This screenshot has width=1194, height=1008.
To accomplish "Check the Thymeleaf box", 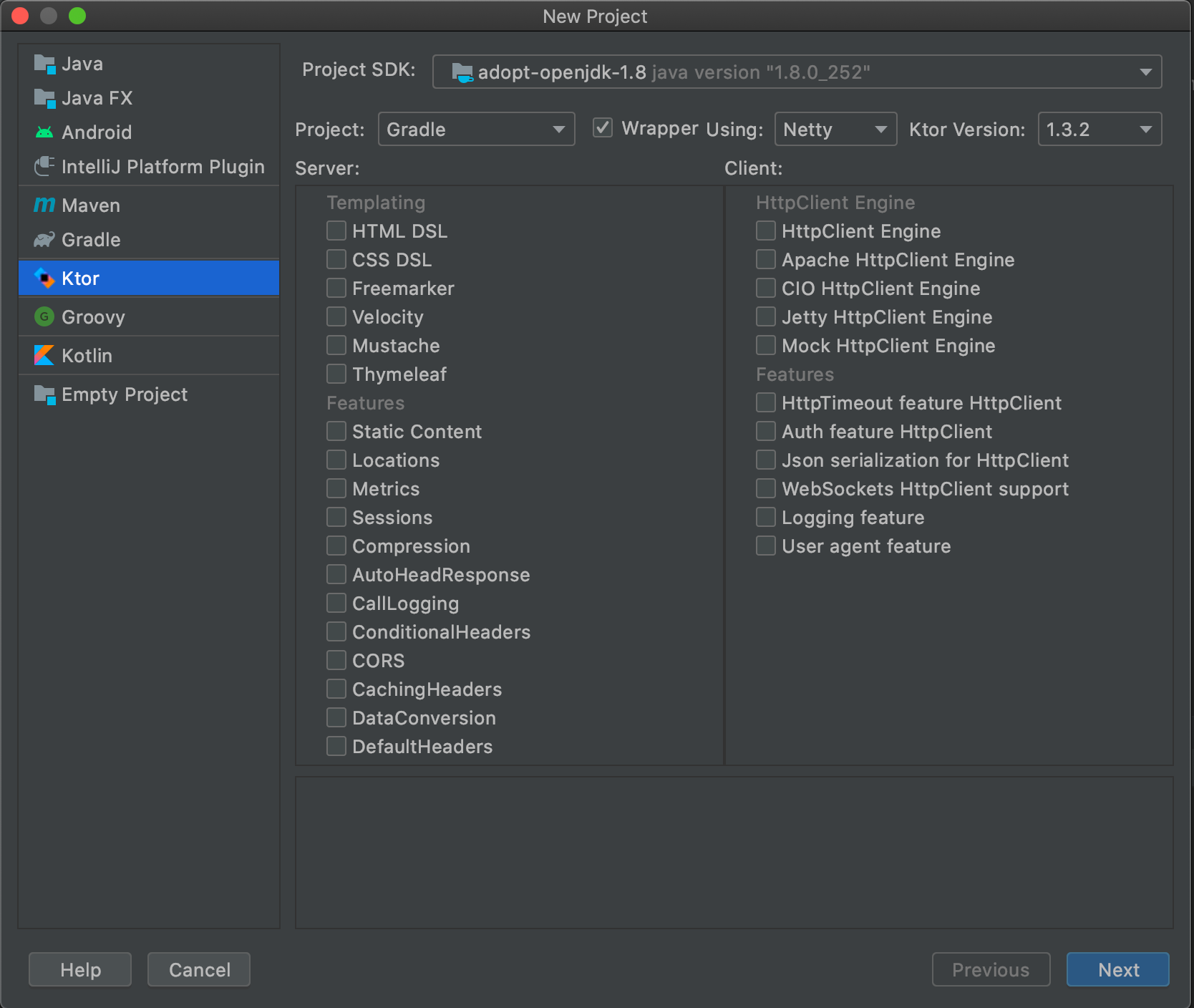I will [336, 374].
